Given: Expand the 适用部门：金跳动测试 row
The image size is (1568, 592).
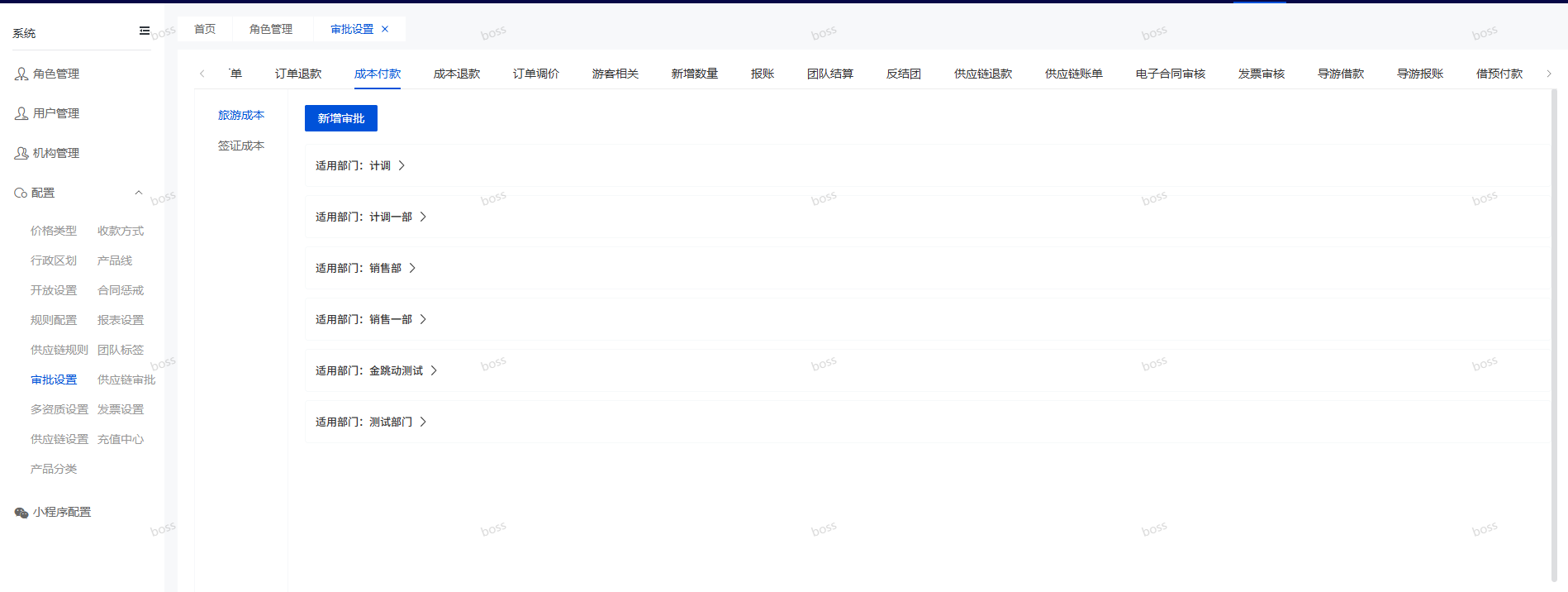Looking at the screenshot, I should click(434, 370).
